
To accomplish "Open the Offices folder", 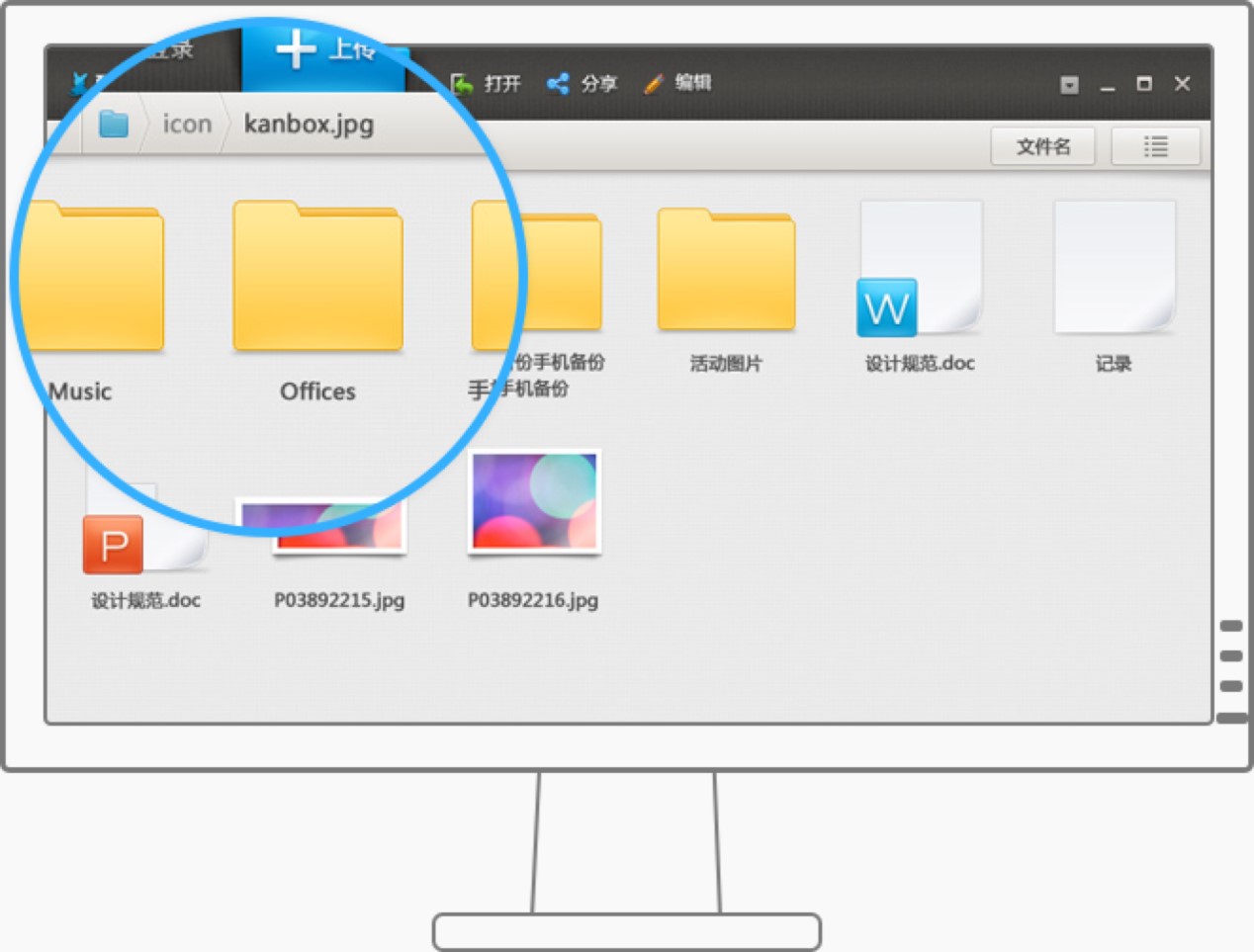I will 317,276.
